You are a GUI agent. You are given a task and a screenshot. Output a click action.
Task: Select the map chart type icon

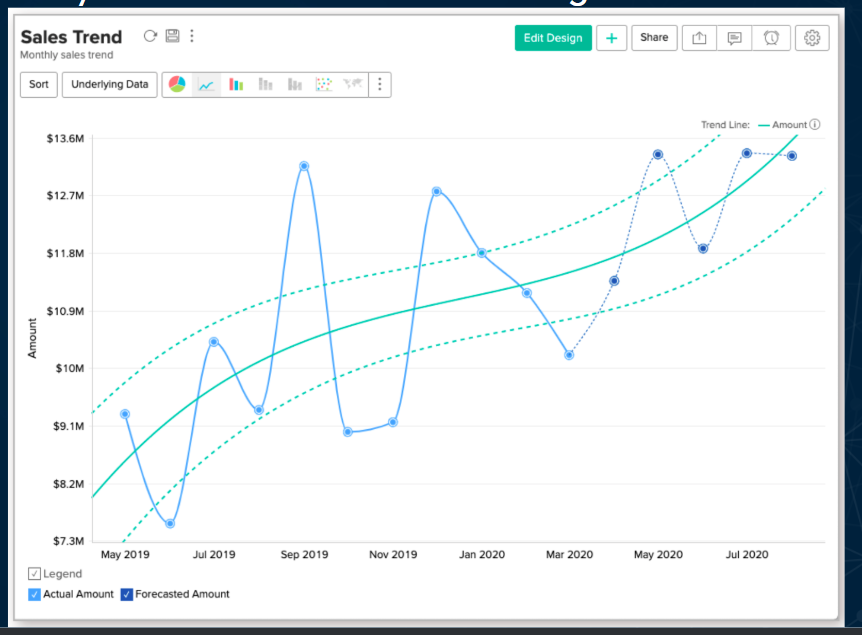(353, 84)
